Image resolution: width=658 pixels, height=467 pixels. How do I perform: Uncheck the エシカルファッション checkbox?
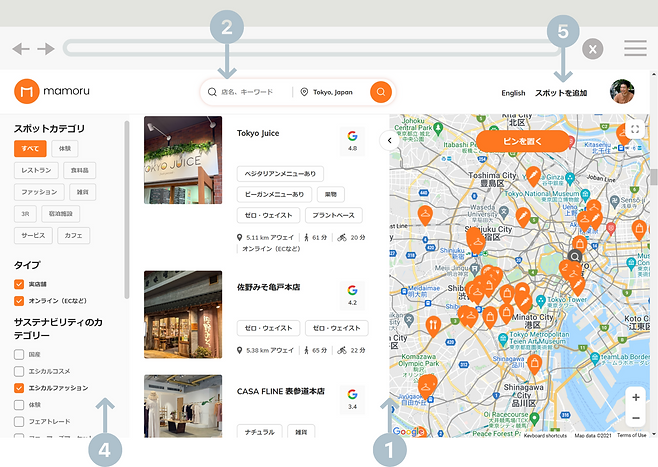tap(19, 388)
